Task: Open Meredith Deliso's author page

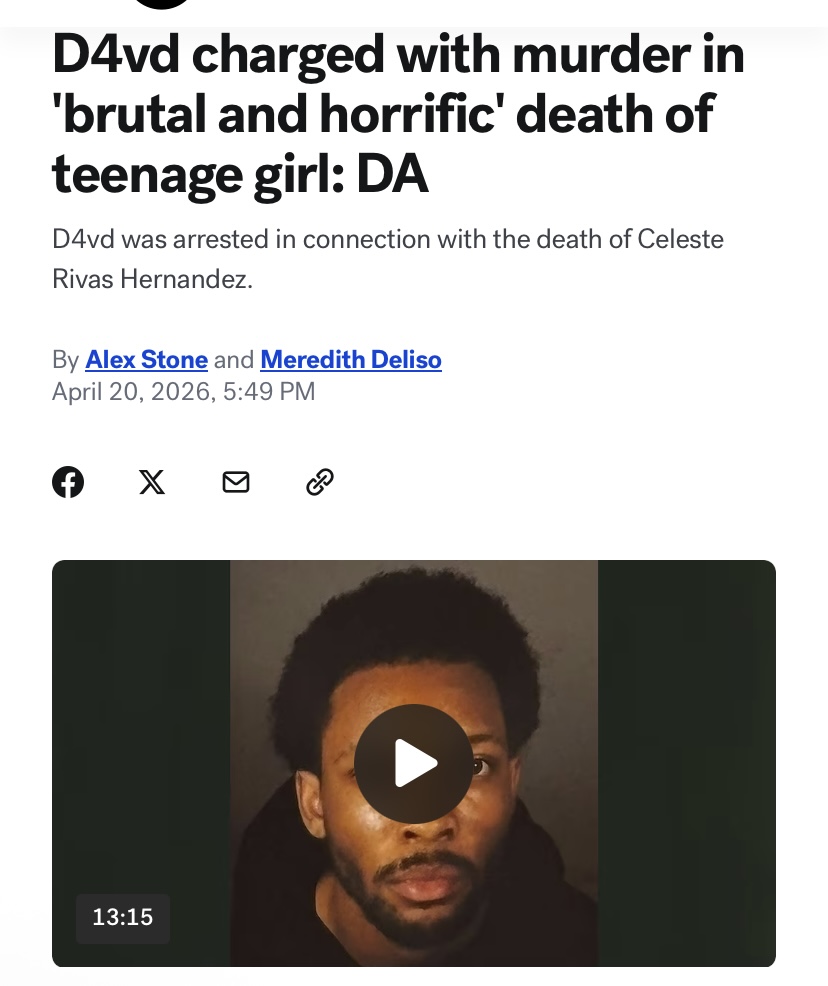Action: tap(351, 360)
